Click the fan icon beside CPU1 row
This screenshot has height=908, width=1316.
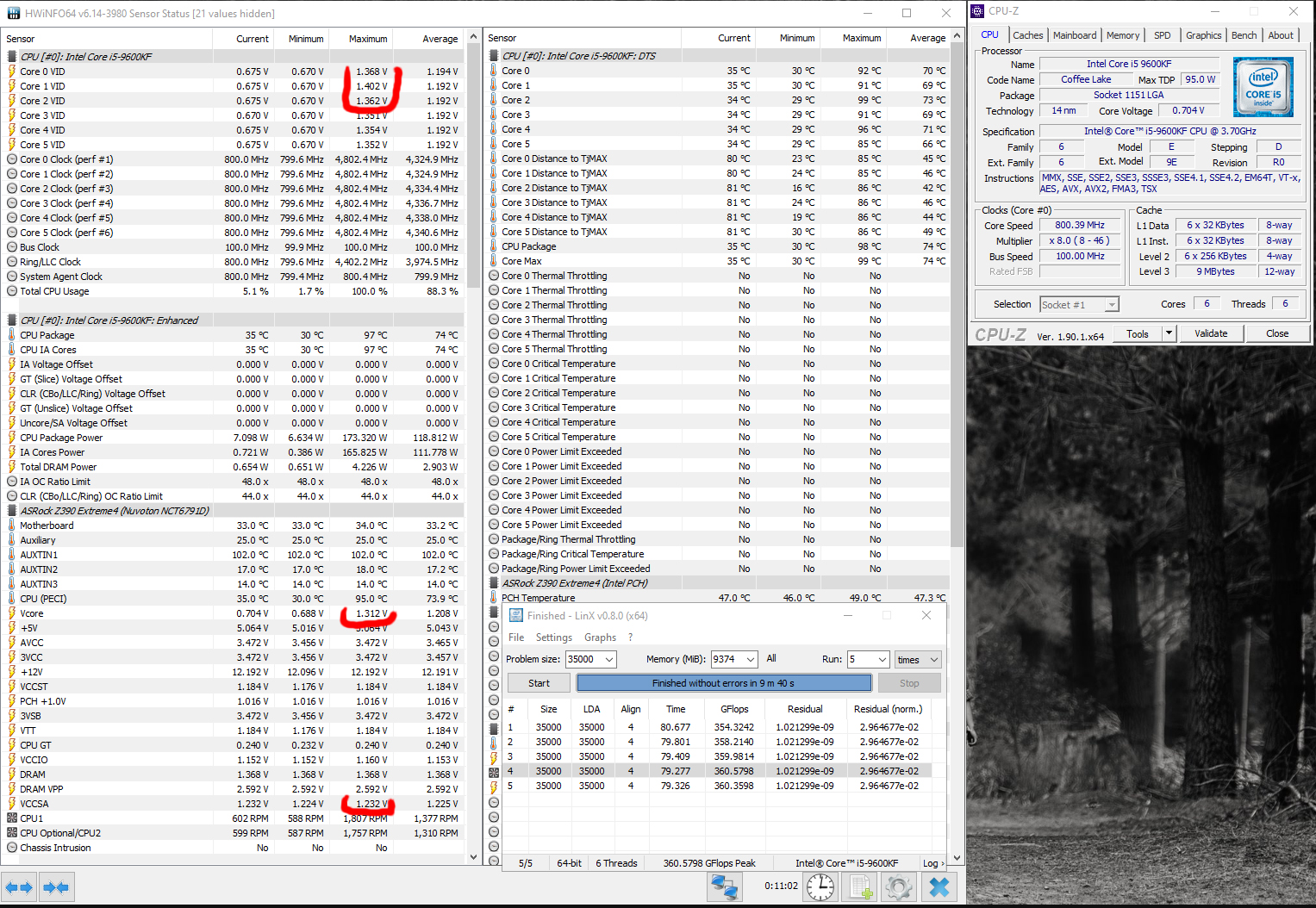[x=12, y=818]
